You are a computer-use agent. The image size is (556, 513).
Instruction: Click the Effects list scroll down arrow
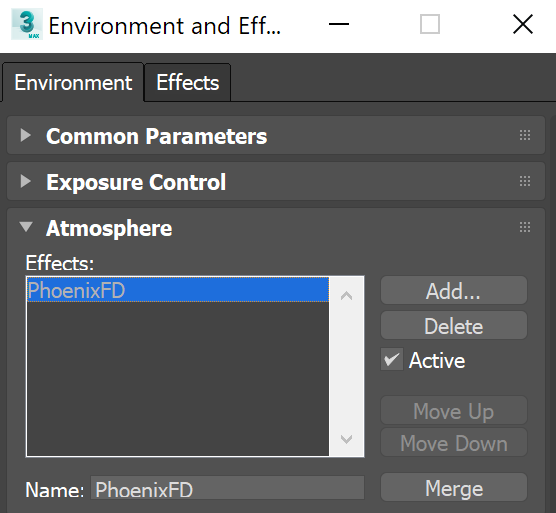pos(346,439)
